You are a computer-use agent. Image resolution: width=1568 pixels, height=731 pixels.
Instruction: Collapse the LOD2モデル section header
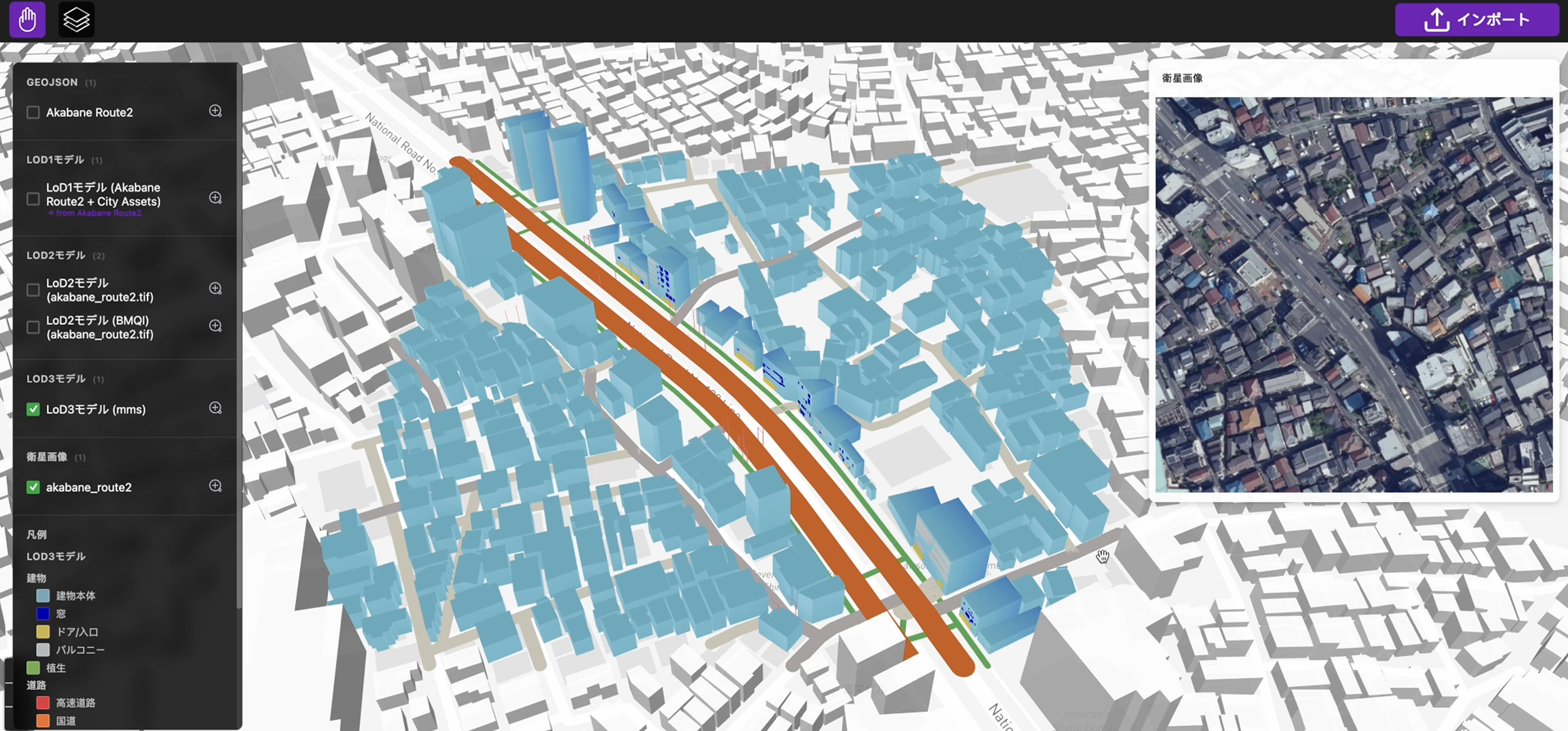click(x=56, y=255)
